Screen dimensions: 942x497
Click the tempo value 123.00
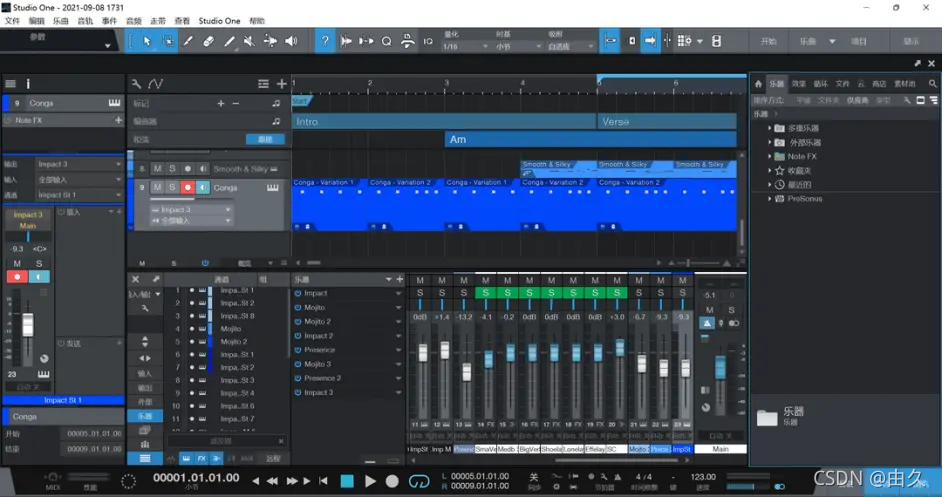click(703, 477)
